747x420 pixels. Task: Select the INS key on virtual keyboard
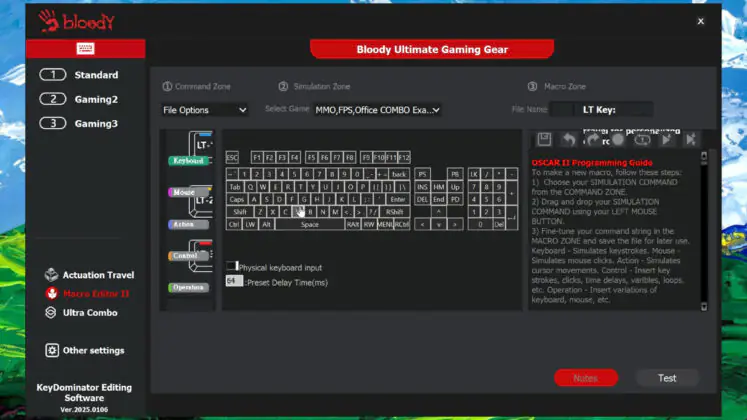422,187
